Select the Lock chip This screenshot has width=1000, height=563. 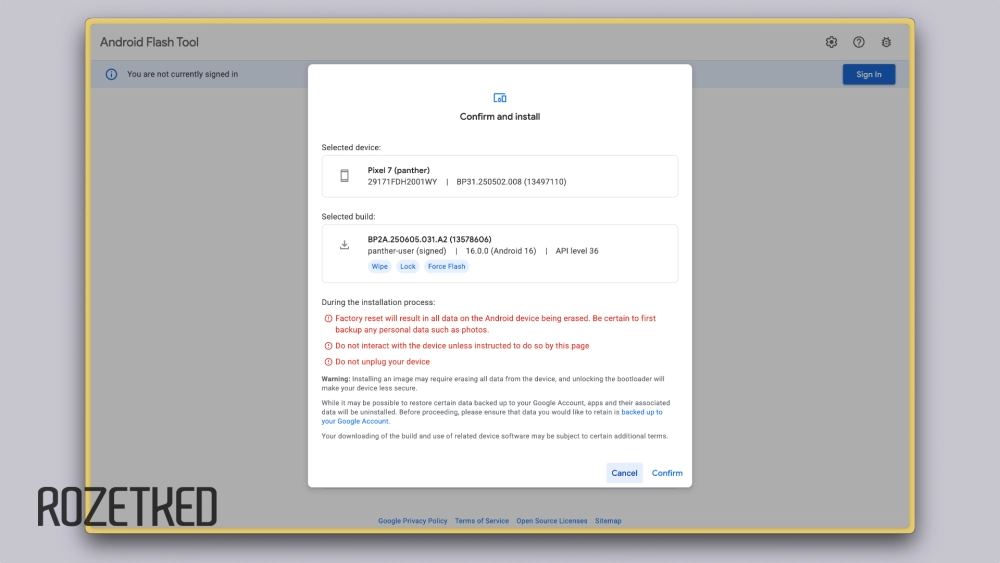click(408, 267)
